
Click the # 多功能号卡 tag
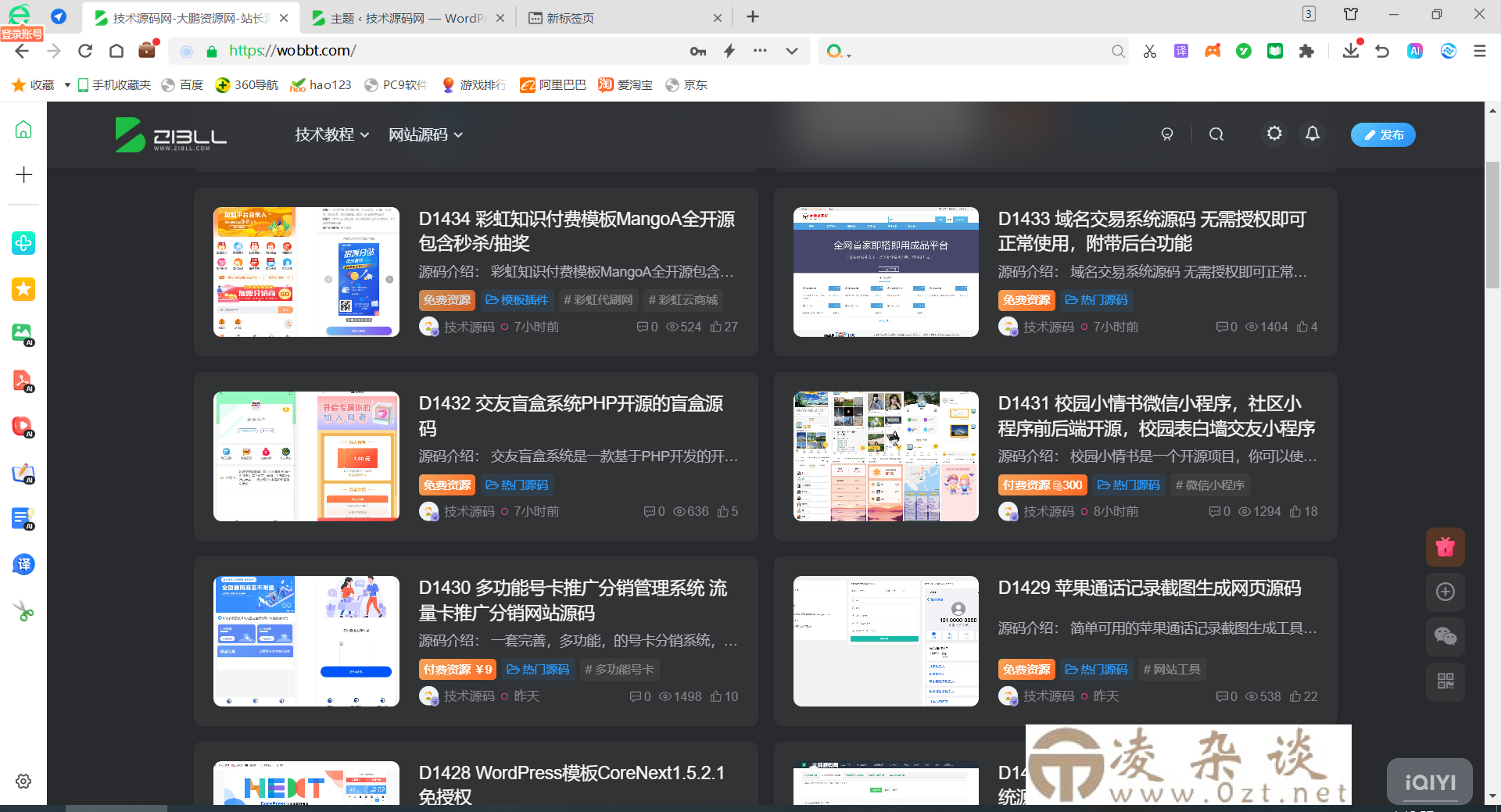point(619,670)
